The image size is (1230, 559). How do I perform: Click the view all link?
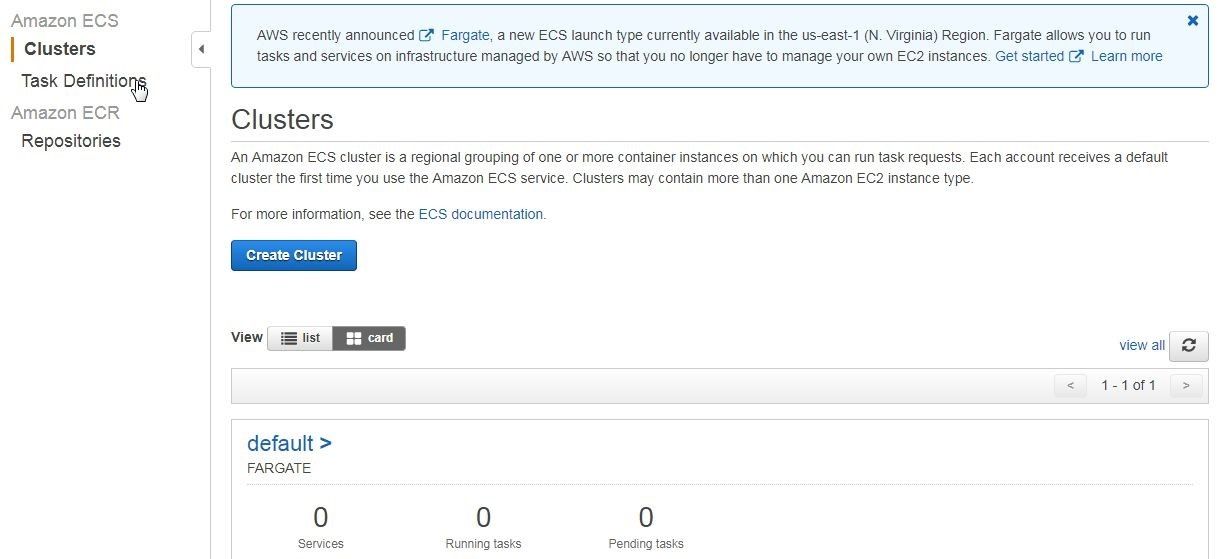point(1142,345)
